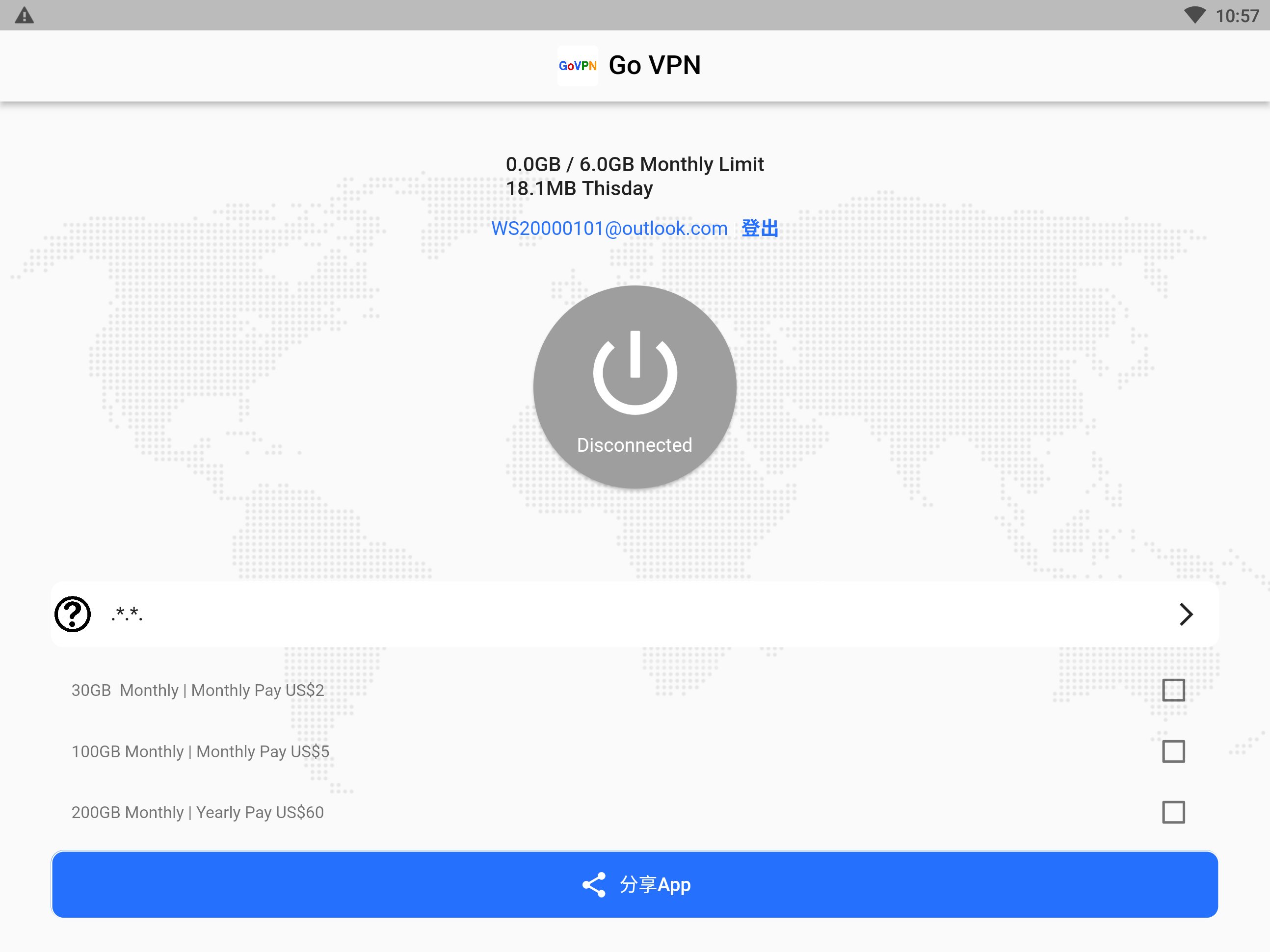The height and width of the screenshot is (952, 1270).
Task: Select the 100GB Monthly US$5 checkbox
Action: tap(1173, 751)
